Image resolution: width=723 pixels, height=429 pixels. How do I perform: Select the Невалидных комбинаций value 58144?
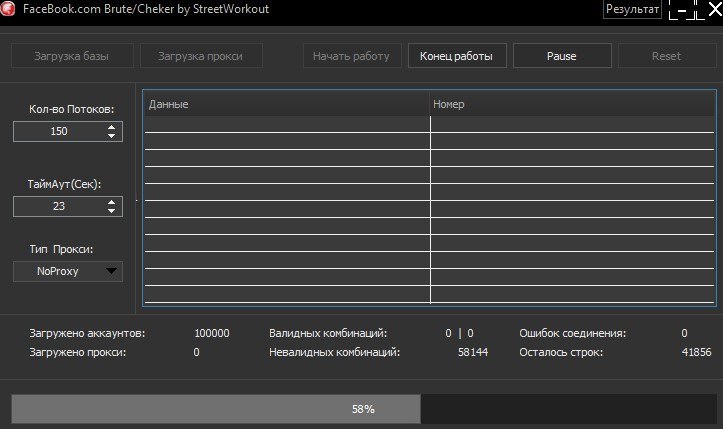(x=473, y=352)
